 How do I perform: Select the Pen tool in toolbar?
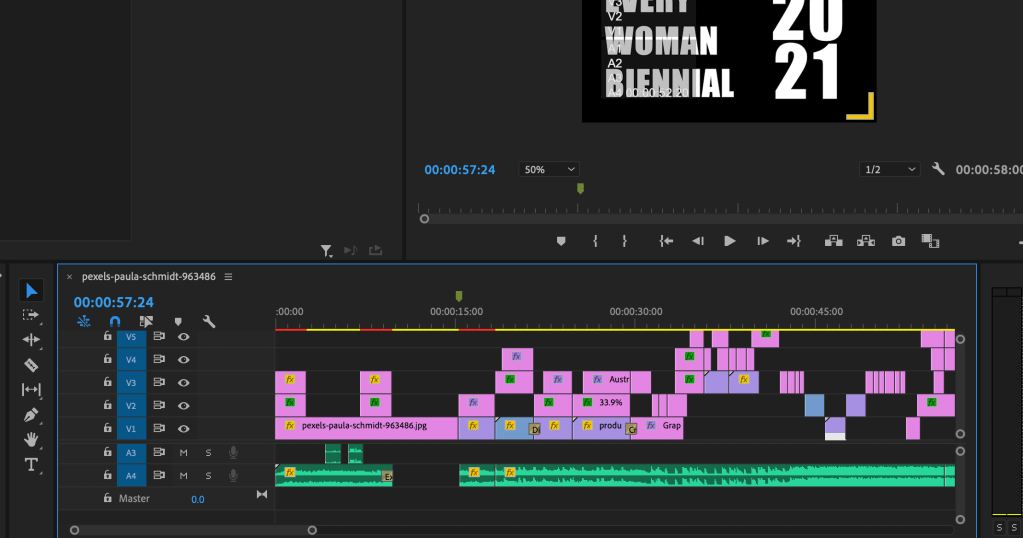point(31,414)
